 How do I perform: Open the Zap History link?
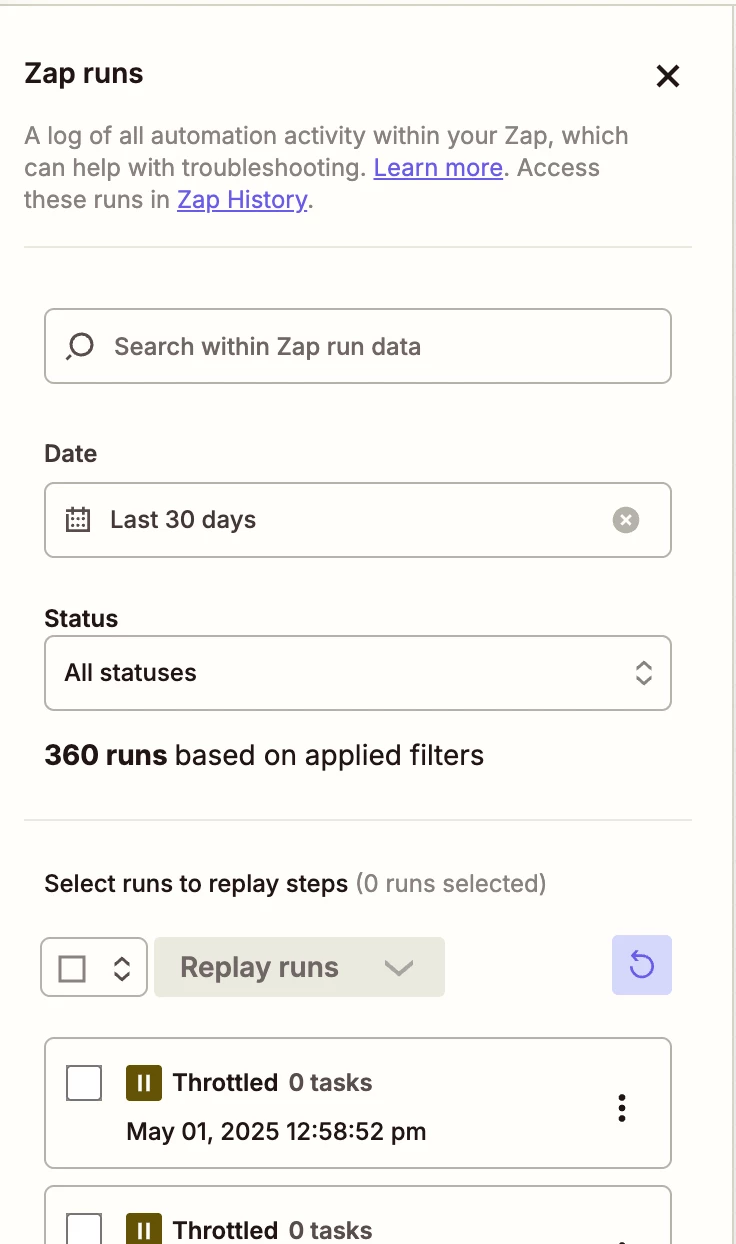(x=242, y=199)
